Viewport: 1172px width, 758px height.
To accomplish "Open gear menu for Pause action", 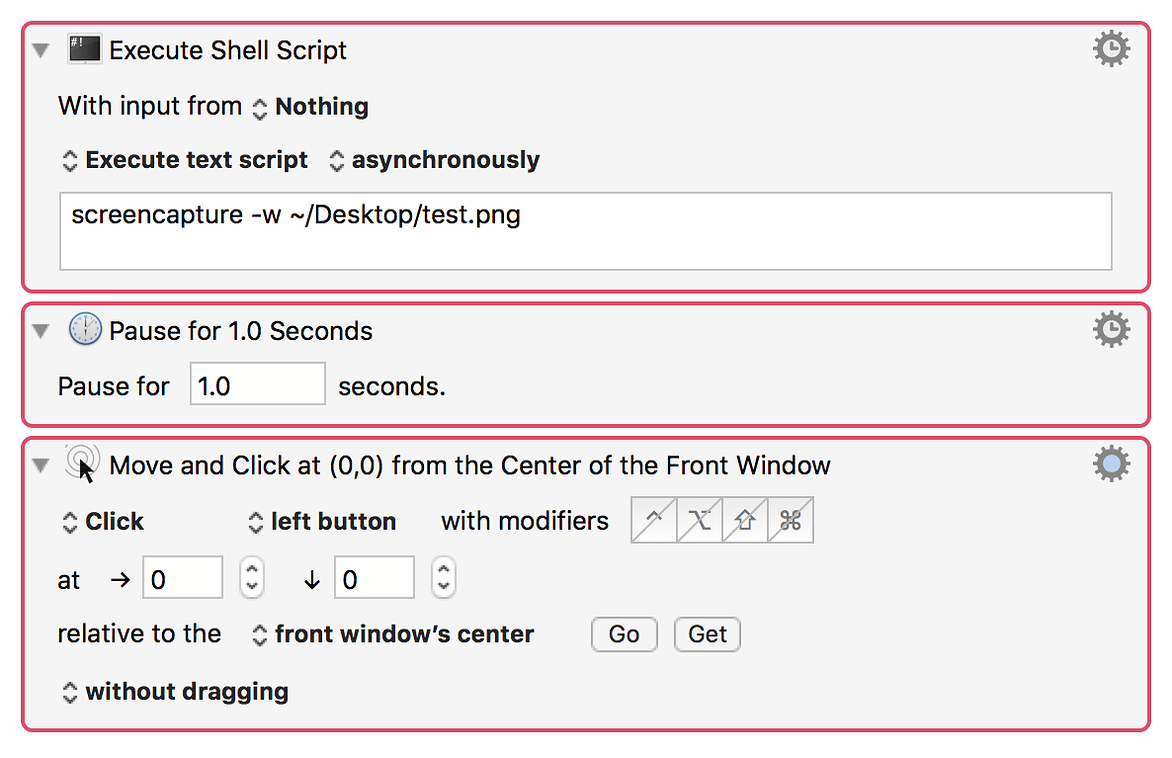I will click(1111, 329).
